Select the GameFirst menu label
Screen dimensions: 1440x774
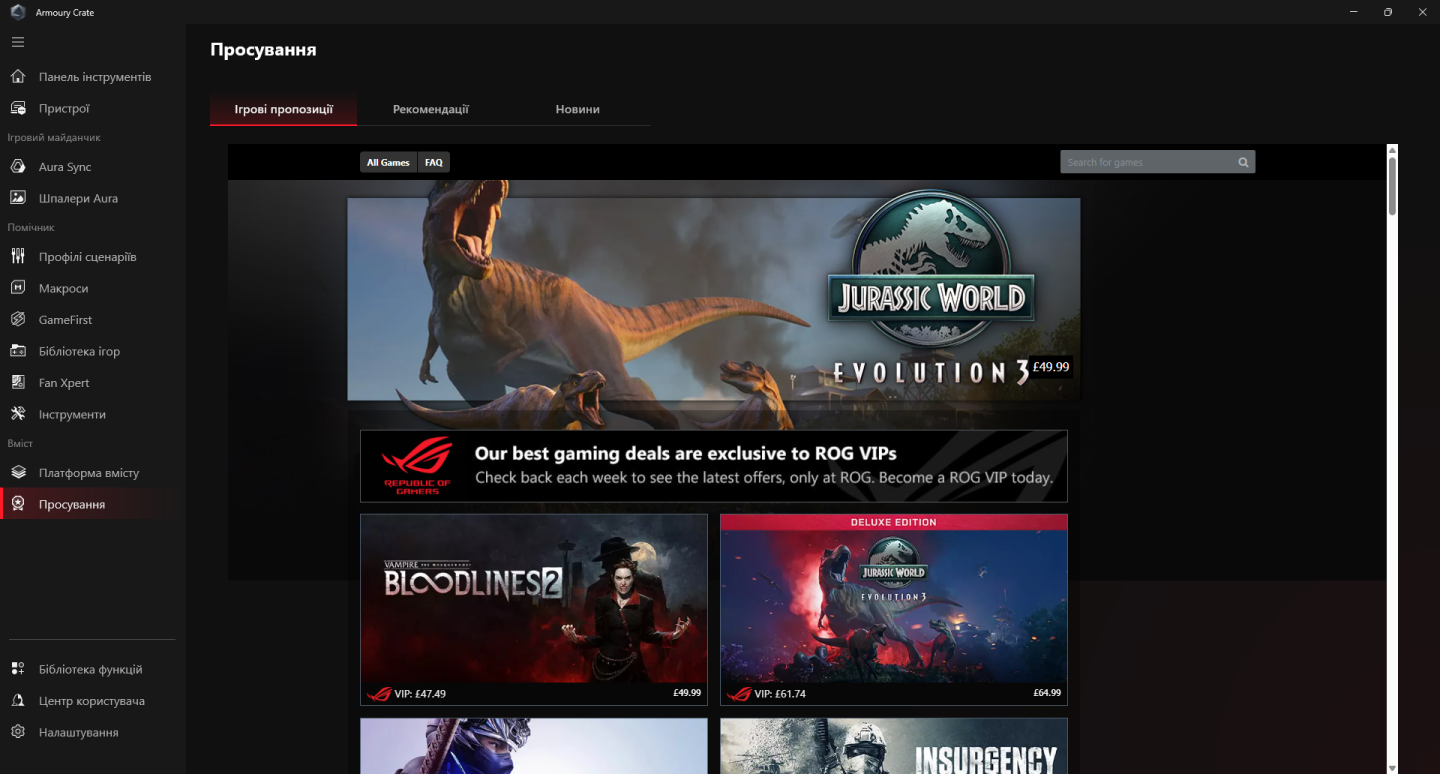(67, 320)
